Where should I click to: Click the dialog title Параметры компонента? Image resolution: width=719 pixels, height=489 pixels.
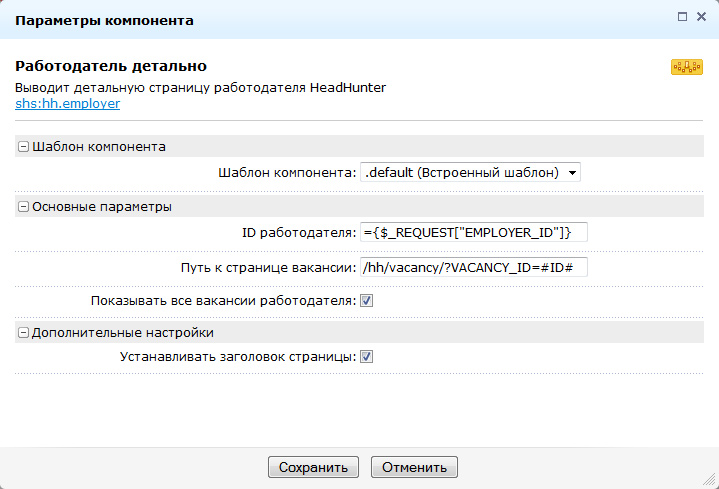(x=104, y=19)
